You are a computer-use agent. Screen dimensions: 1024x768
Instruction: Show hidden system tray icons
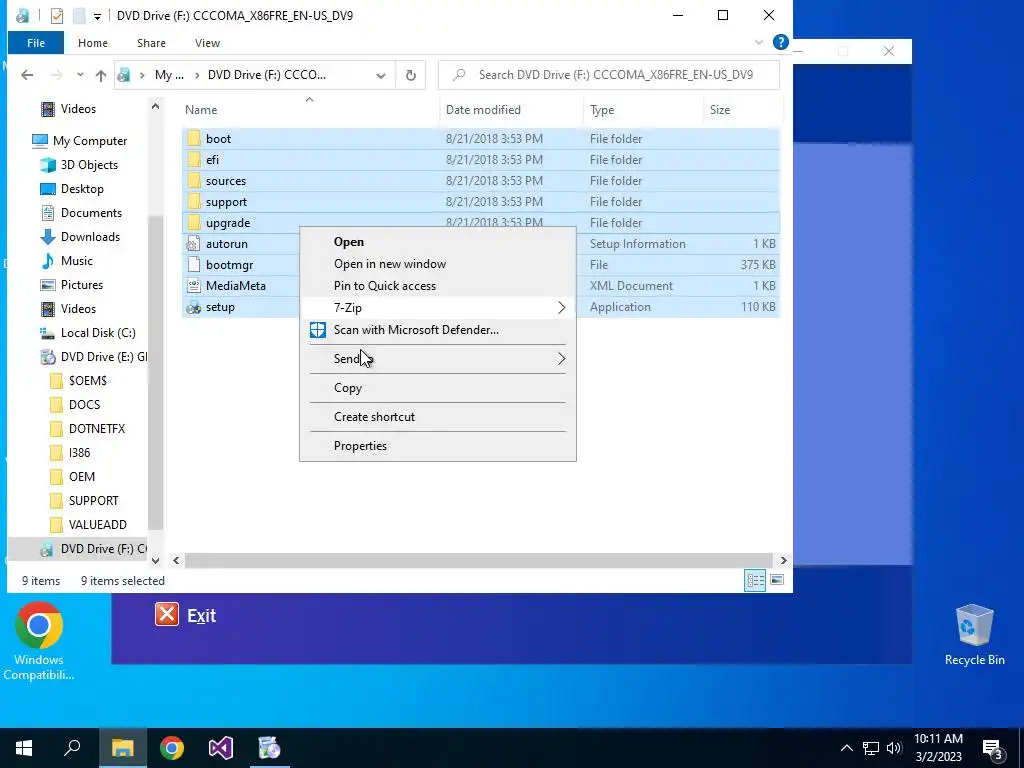(x=846, y=748)
